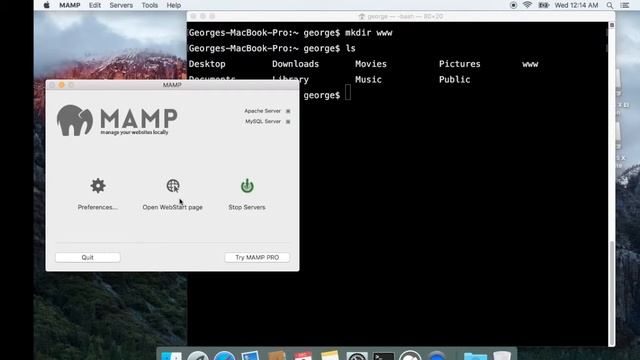Open the Servers menu
The width and height of the screenshot is (640, 360).
(121, 5)
